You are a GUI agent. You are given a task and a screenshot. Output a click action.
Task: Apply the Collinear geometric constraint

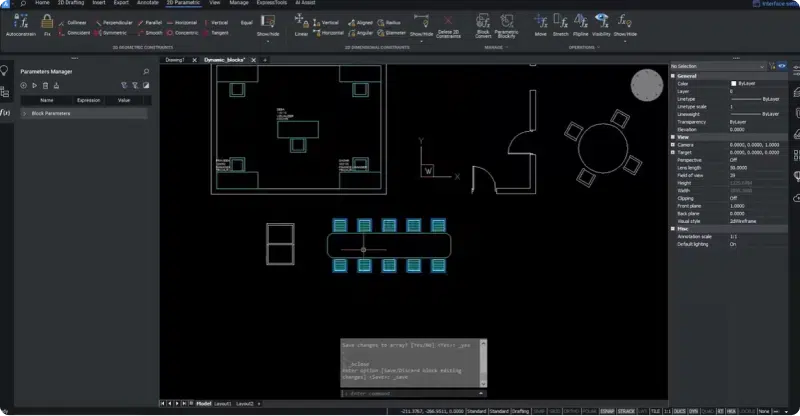pos(76,21)
